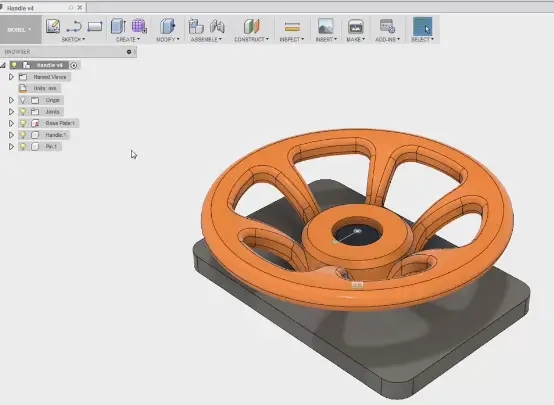Select the Rectangle sketch tool icon

(95, 27)
